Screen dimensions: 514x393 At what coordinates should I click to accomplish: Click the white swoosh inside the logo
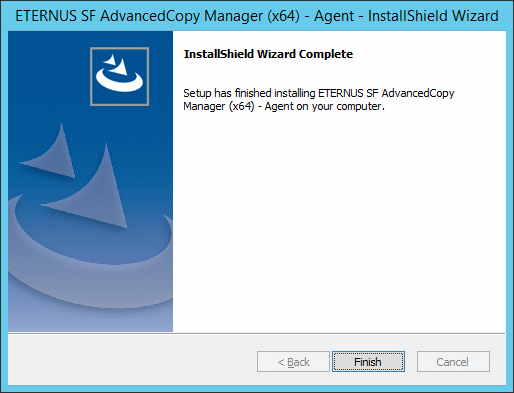pos(119,83)
